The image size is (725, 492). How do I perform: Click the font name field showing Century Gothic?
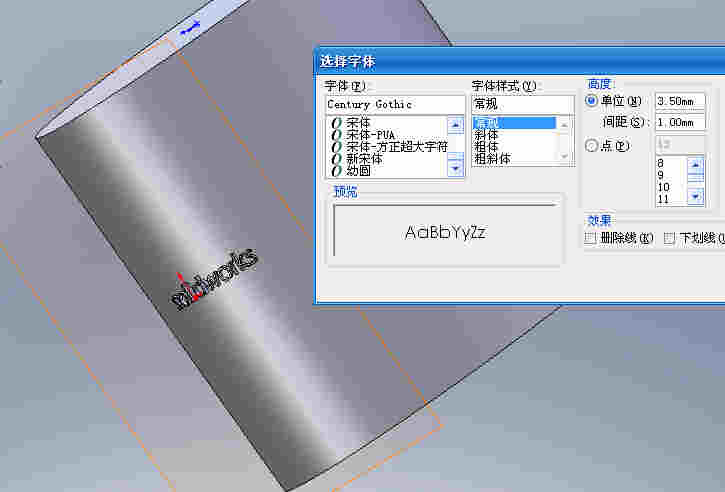[395, 105]
